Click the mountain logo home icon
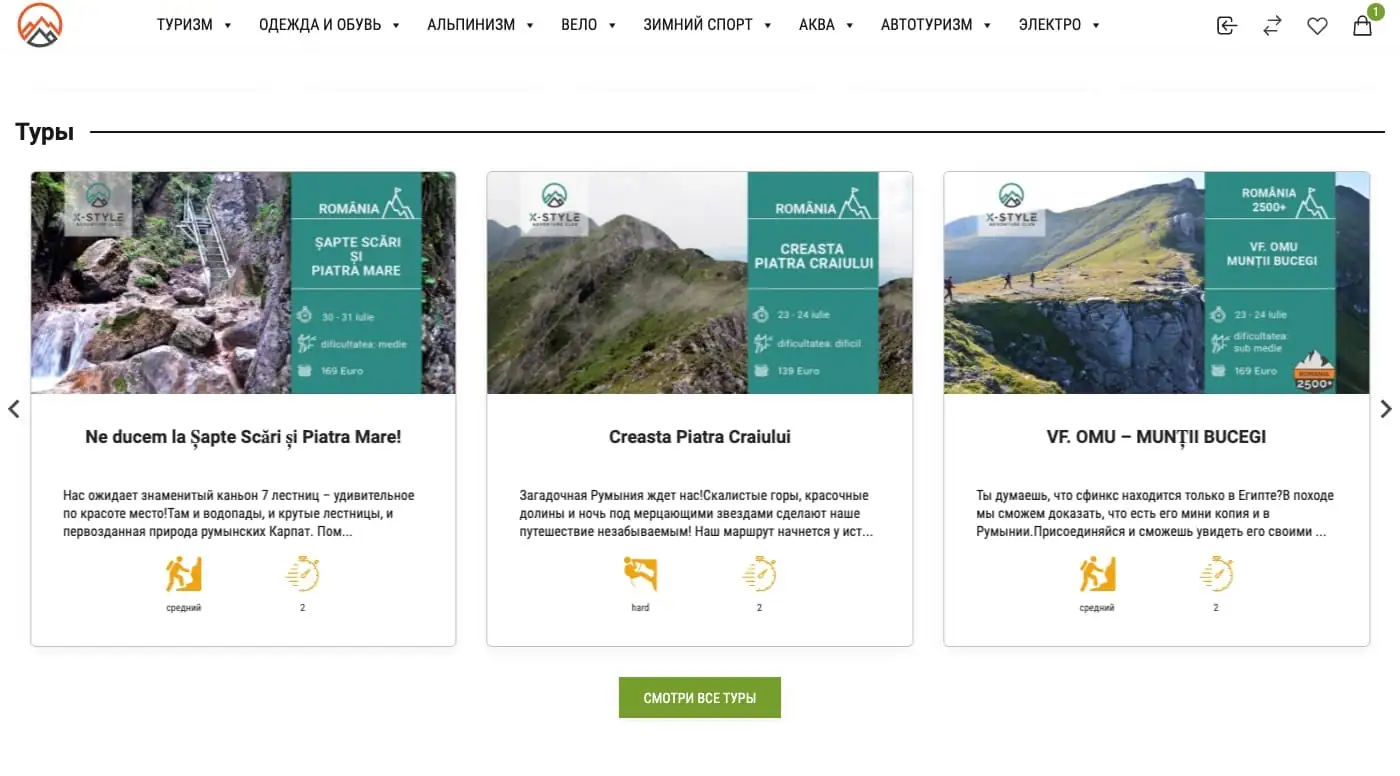1400x776 pixels. (40, 25)
